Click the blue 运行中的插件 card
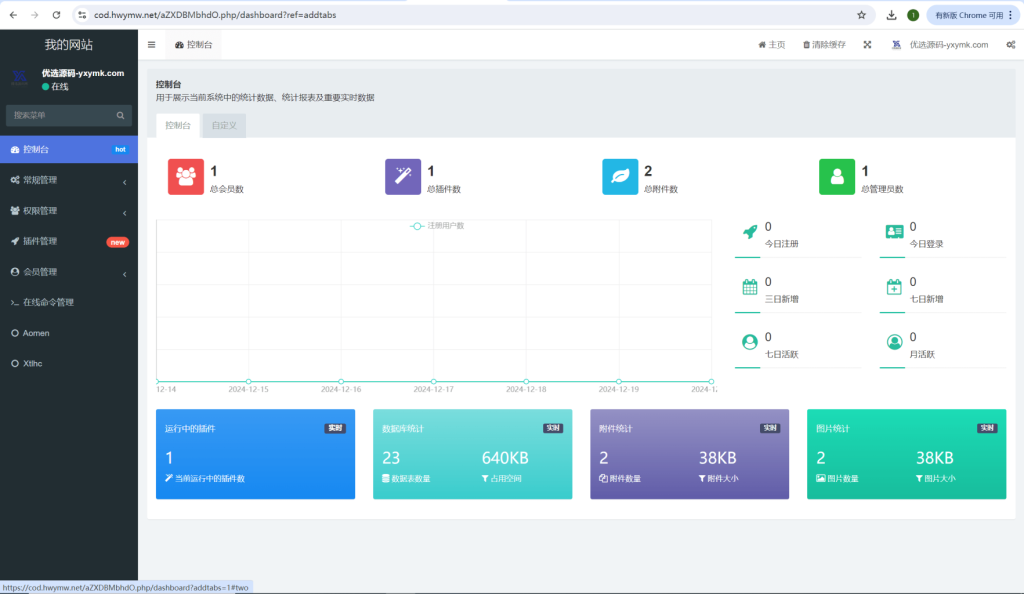Screen dimensions: 1024x594 pyautogui.click(x=255, y=454)
